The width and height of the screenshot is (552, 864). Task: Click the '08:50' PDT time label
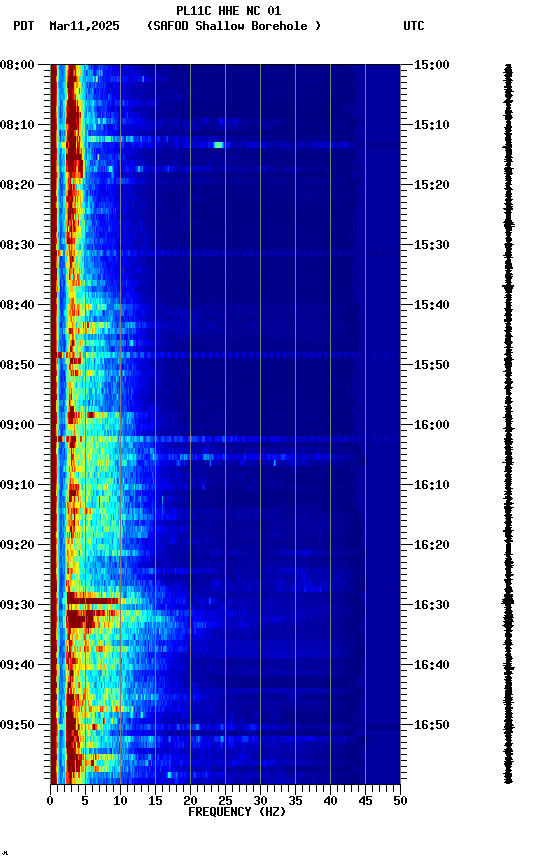coord(17,365)
